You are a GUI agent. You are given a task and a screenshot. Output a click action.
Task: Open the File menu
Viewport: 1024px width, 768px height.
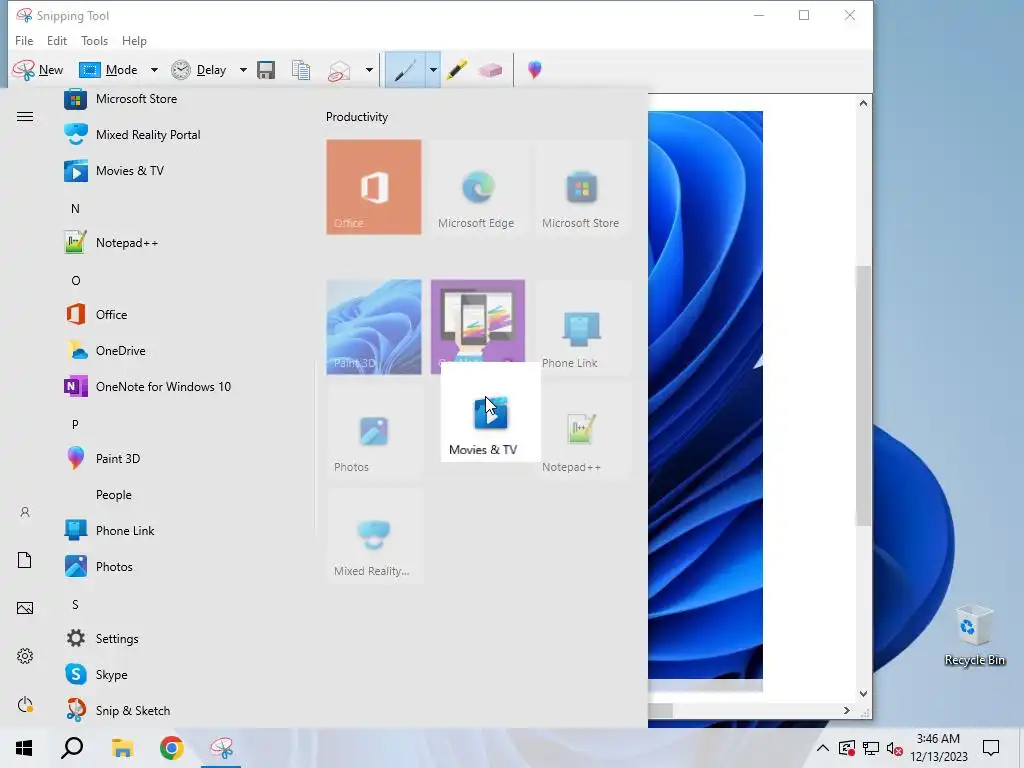tap(24, 40)
